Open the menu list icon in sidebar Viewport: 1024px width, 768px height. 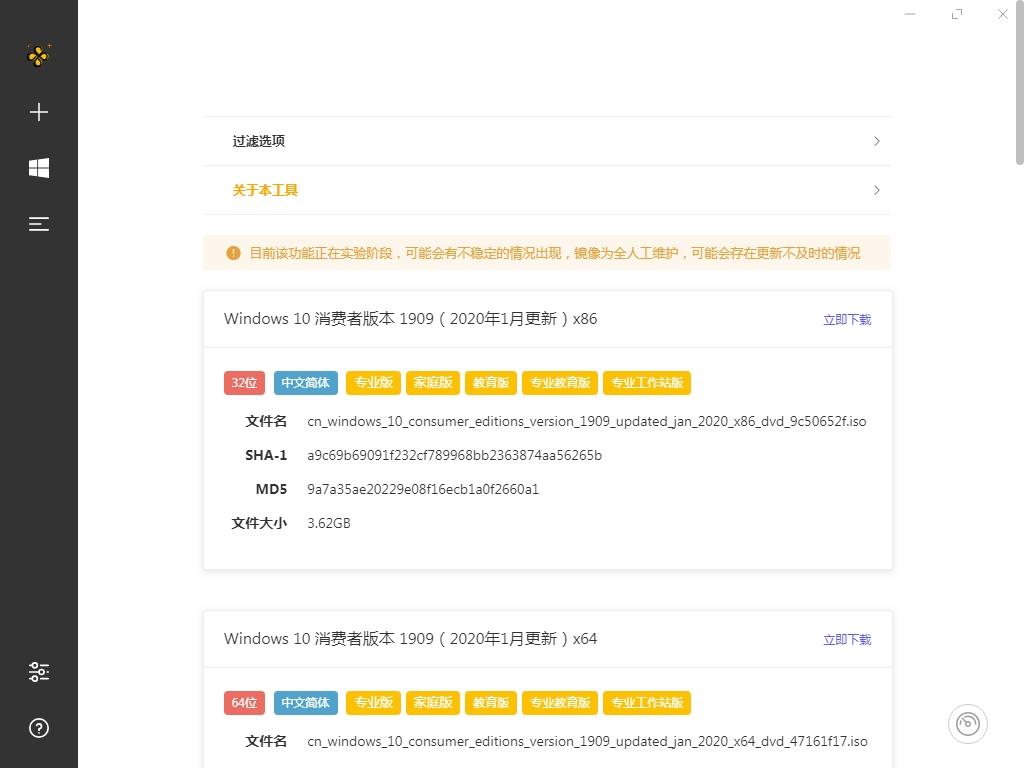[x=39, y=224]
